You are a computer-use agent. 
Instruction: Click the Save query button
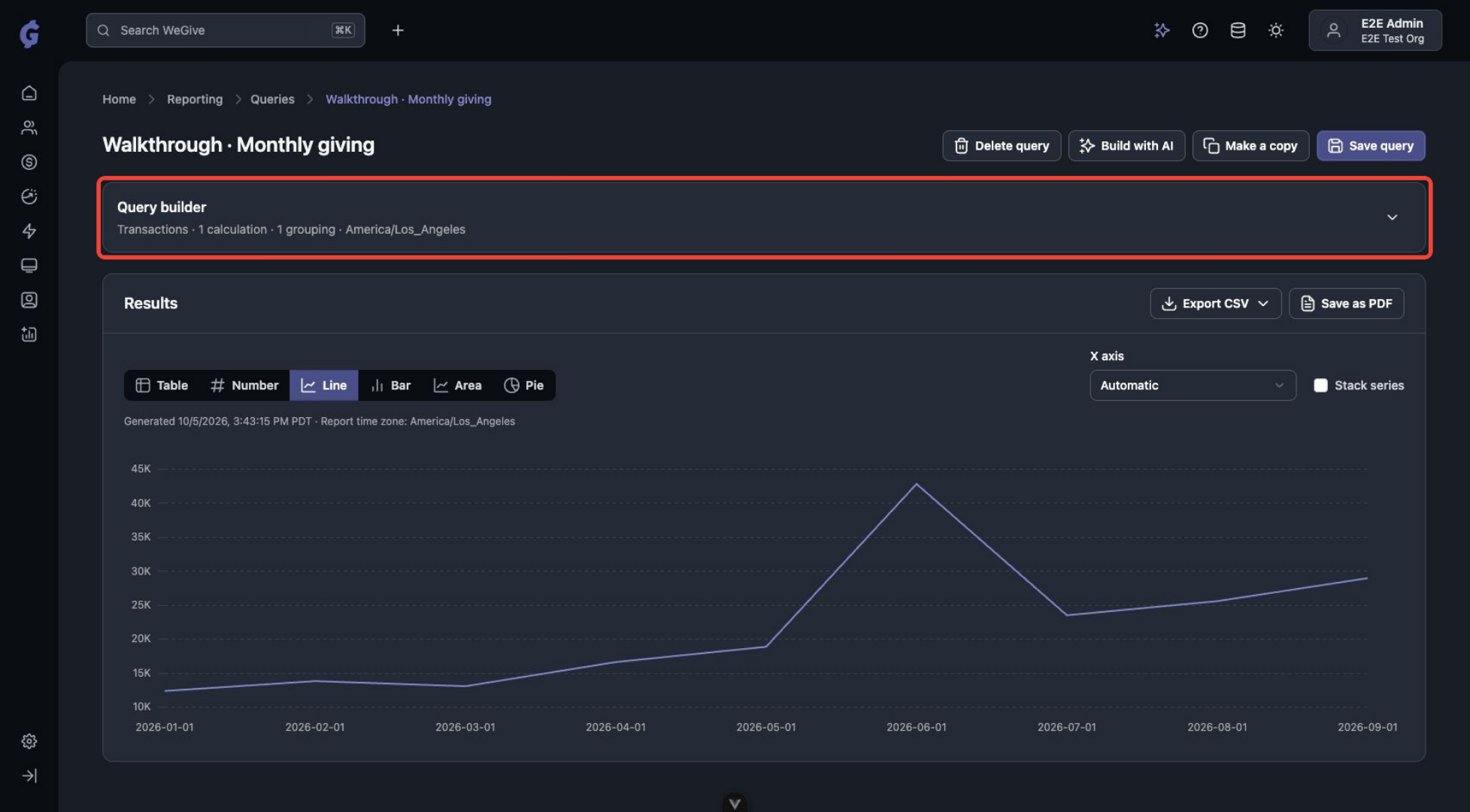[x=1371, y=146]
